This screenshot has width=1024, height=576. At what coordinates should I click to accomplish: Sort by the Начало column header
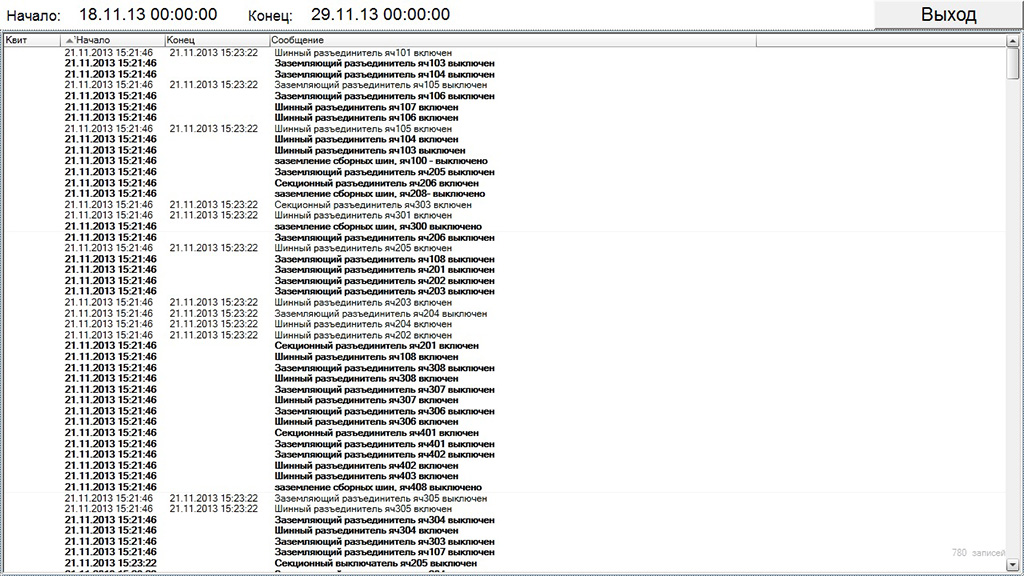[112, 40]
